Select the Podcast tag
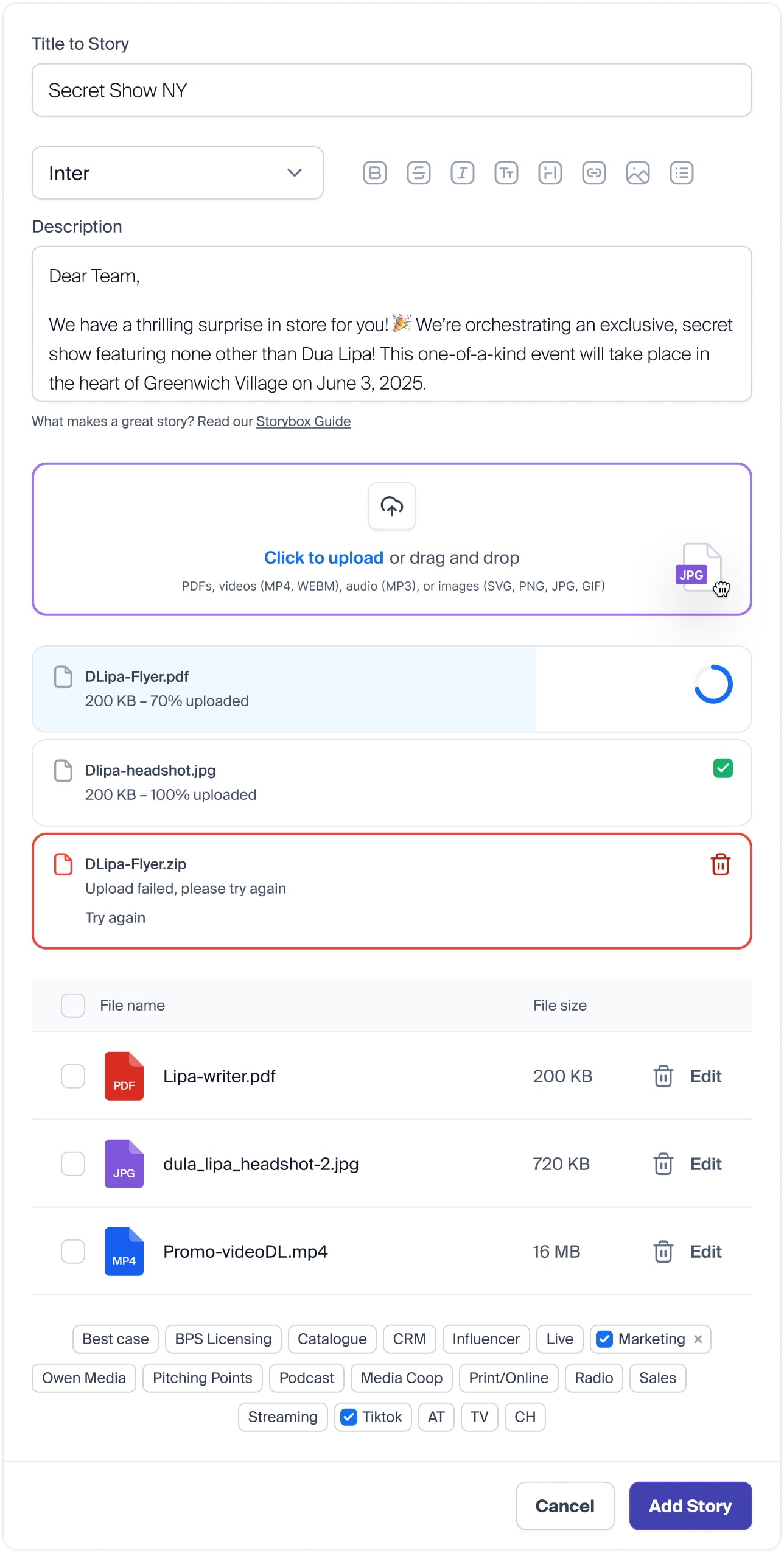This screenshot has width=784, height=1553. tap(307, 1378)
